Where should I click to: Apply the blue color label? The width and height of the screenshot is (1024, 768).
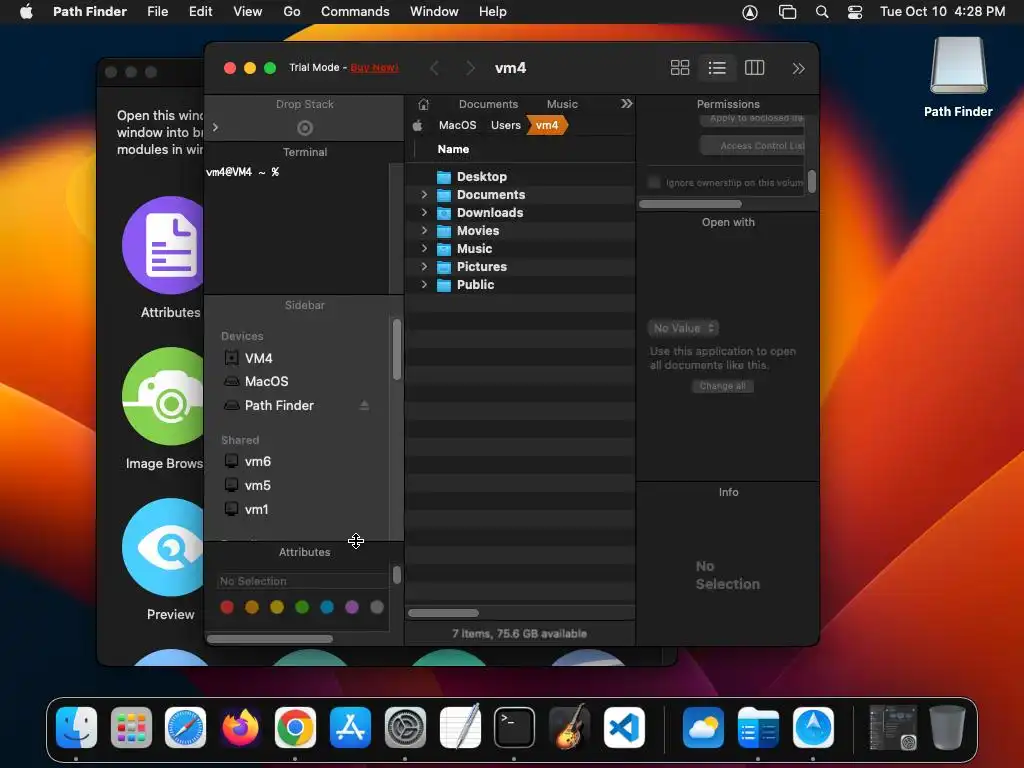tap(327, 607)
